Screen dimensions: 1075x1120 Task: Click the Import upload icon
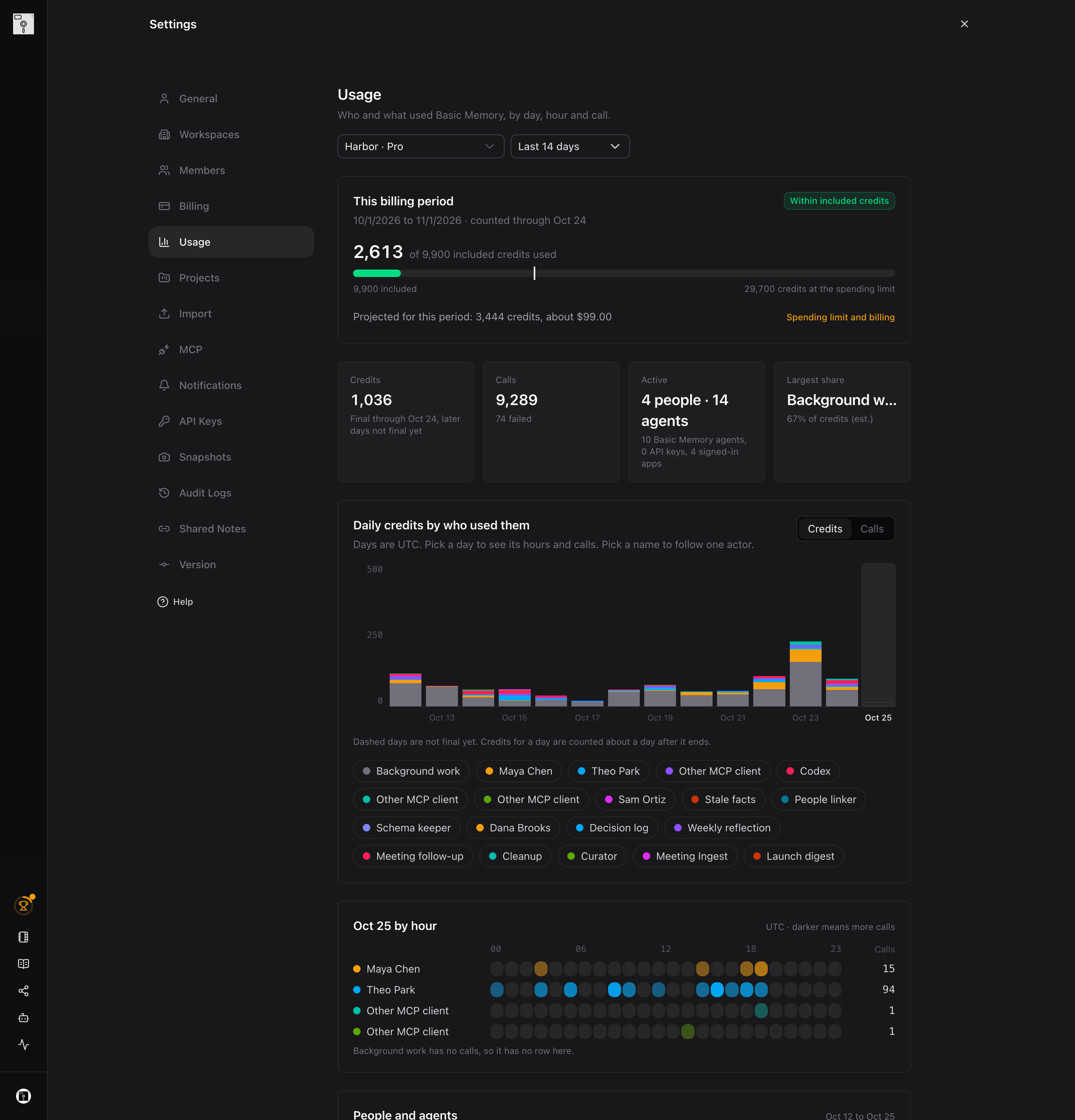point(164,314)
